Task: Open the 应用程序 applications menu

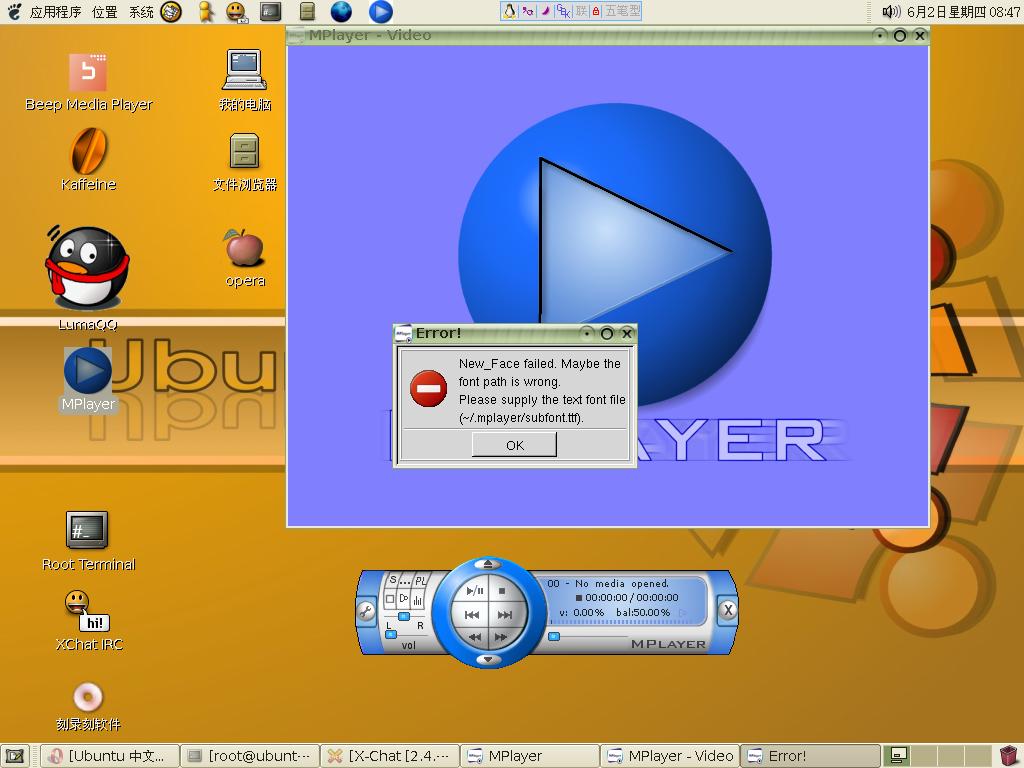Action: pyautogui.click(x=56, y=12)
